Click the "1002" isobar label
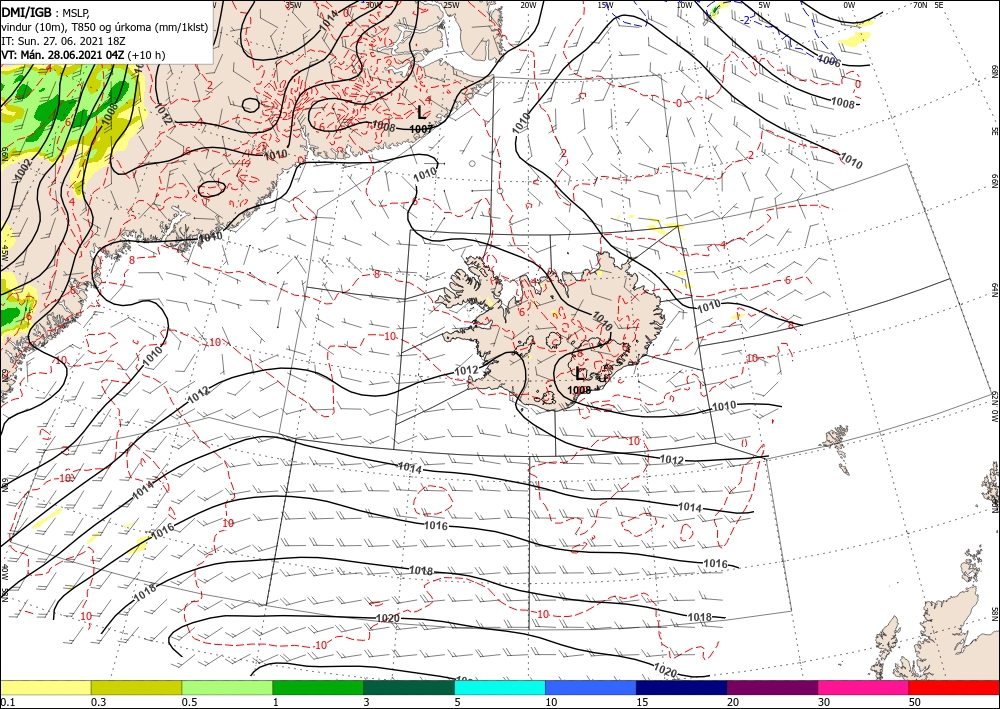 (x=22, y=171)
